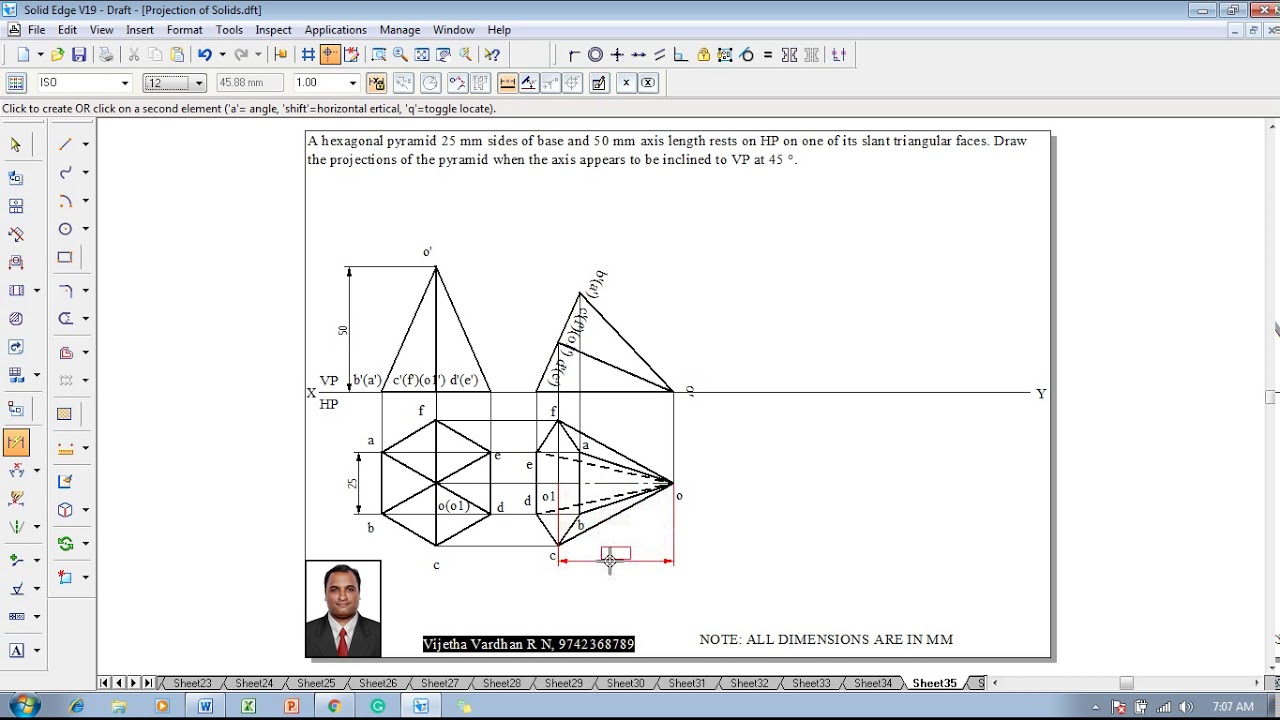Click the Zoom Area icon
The image size is (1280, 720).
point(378,55)
